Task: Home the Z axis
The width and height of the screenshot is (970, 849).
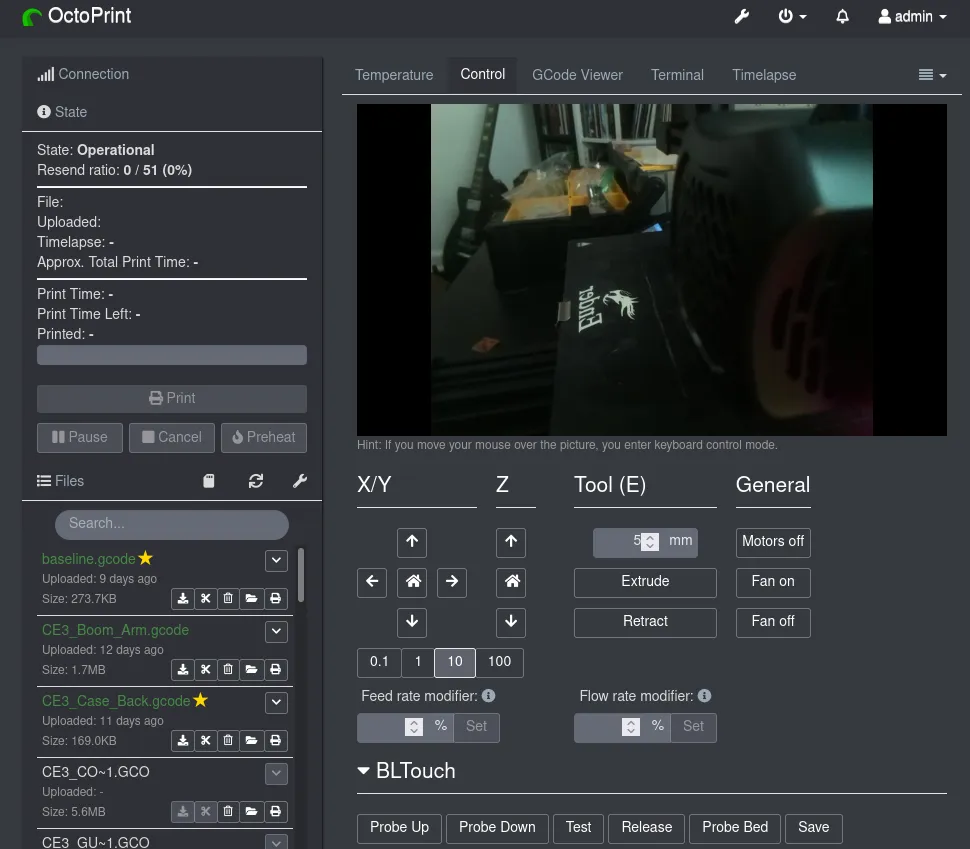Action: pos(511,582)
